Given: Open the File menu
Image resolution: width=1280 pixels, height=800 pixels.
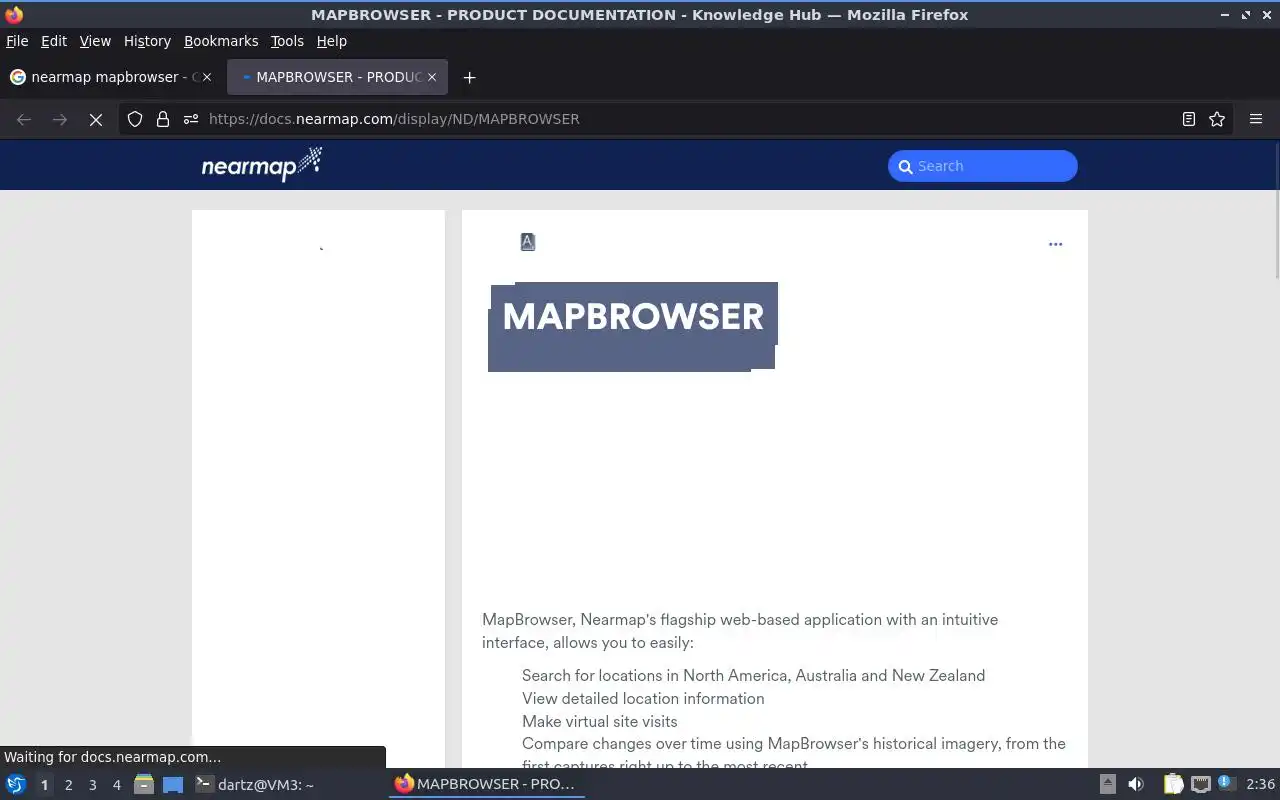Looking at the screenshot, I should coord(17,41).
